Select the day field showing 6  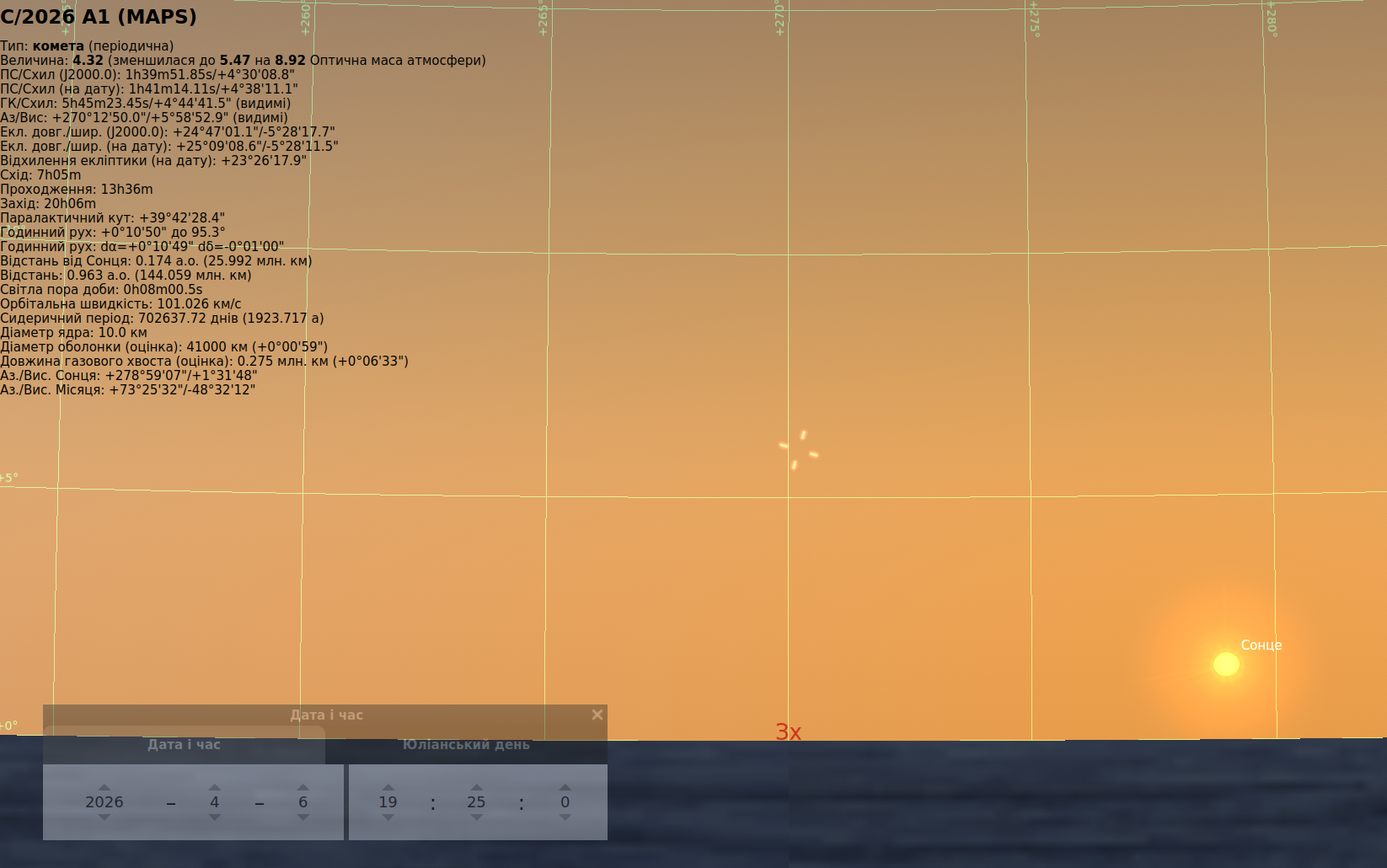[x=303, y=802]
